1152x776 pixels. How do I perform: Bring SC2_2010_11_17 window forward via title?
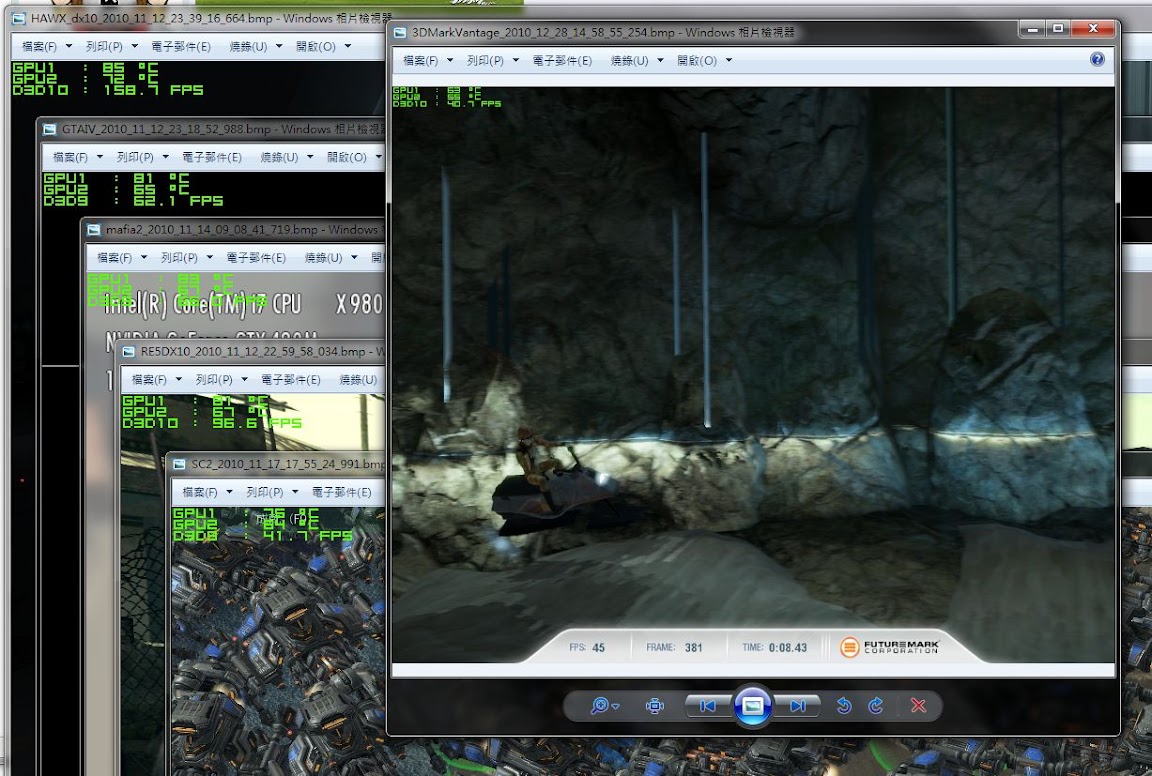click(x=288, y=464)
